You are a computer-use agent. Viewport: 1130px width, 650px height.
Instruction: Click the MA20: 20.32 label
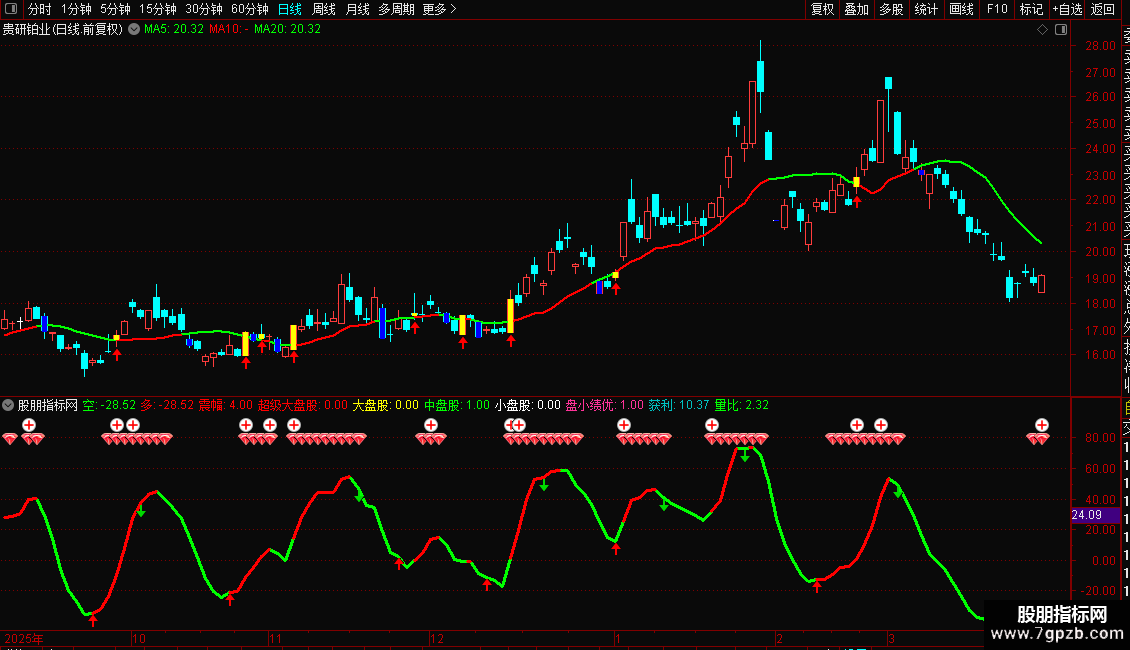point(288,30)
